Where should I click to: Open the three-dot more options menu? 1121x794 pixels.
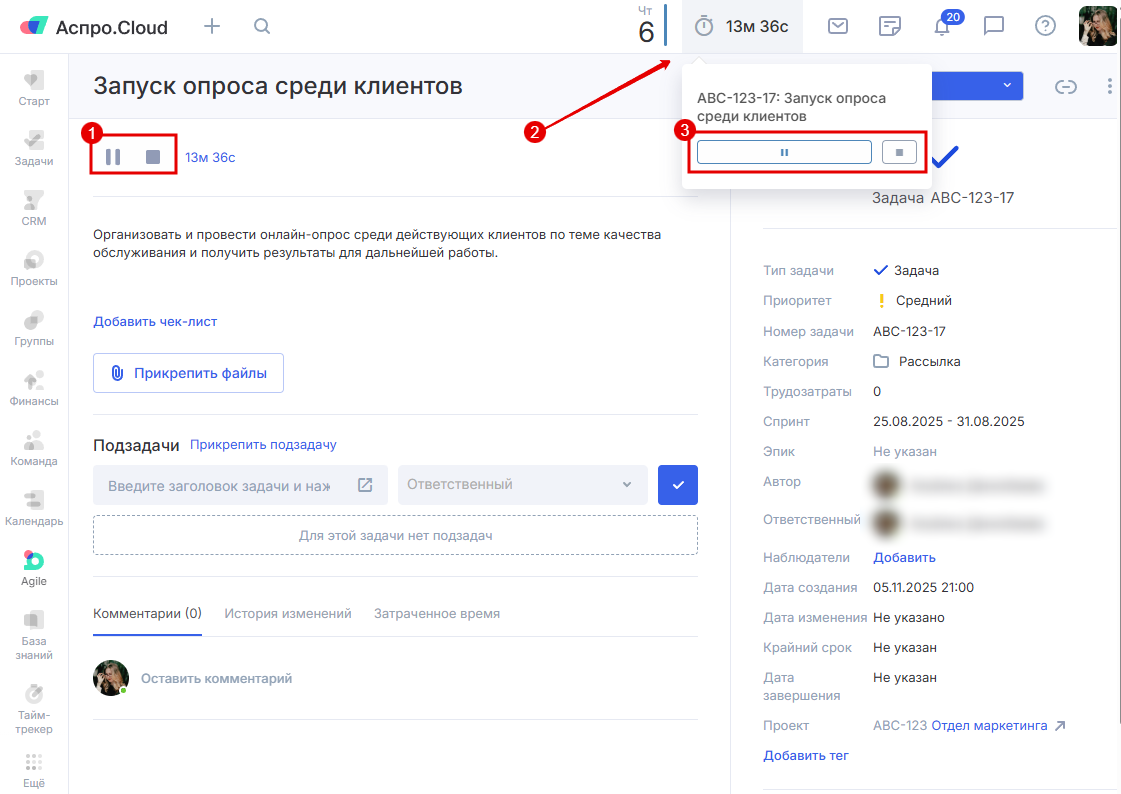point(1110,87)
